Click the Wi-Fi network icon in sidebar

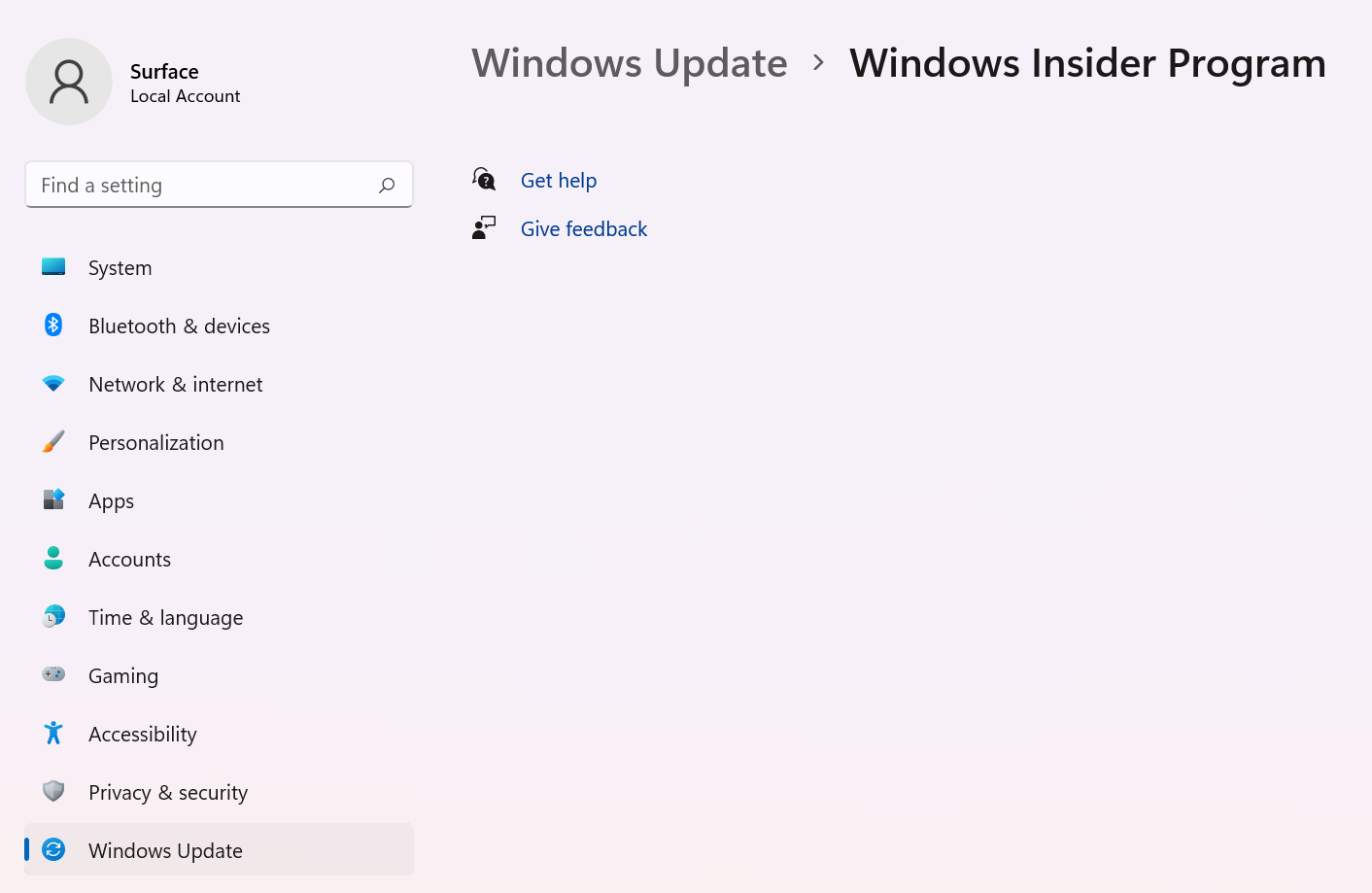[53, 384]
